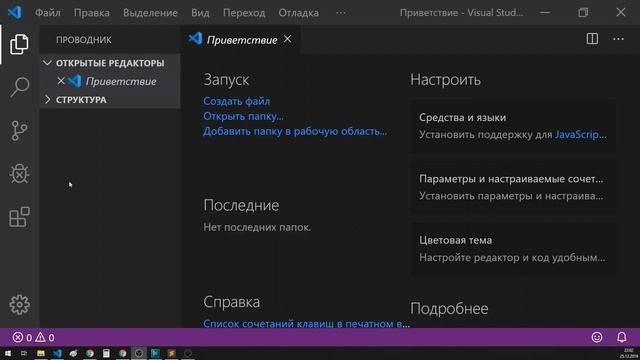This screenshot has height=360, width=640.
Task: Open the Search view icon
Action: (19, 87)
